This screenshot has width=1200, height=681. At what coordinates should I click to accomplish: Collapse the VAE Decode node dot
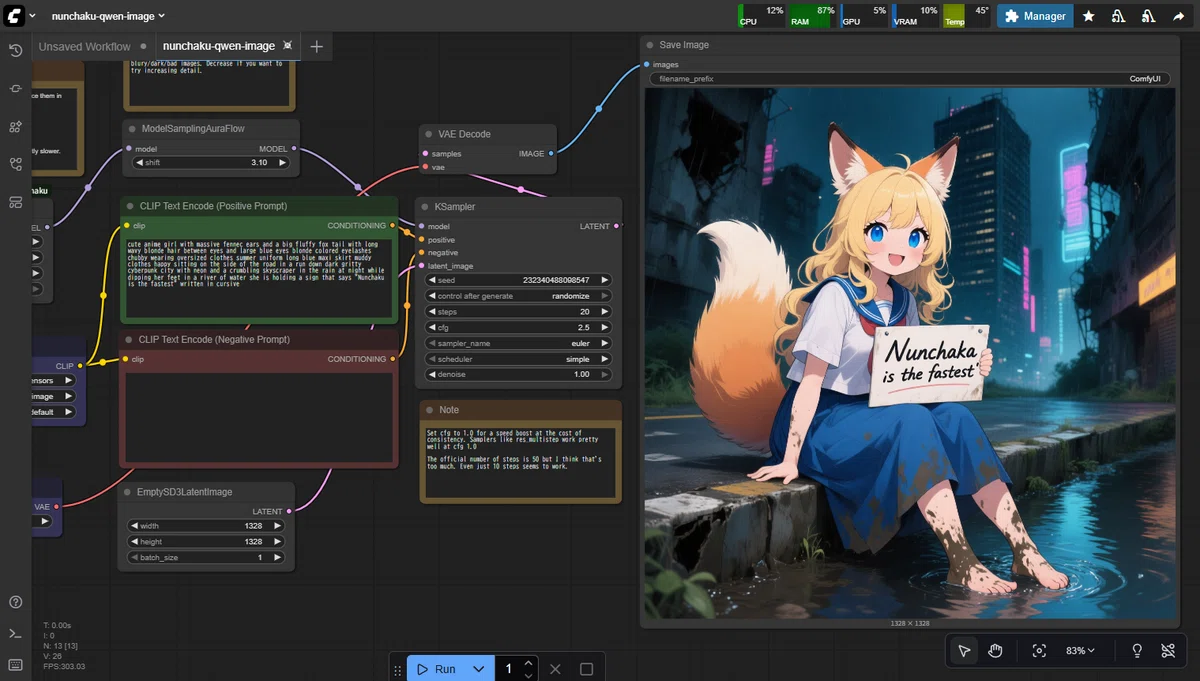429,134
